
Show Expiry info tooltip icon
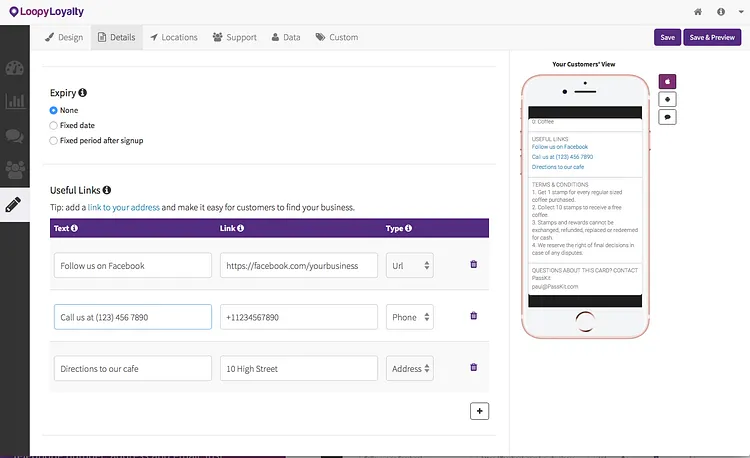[82, 92]
